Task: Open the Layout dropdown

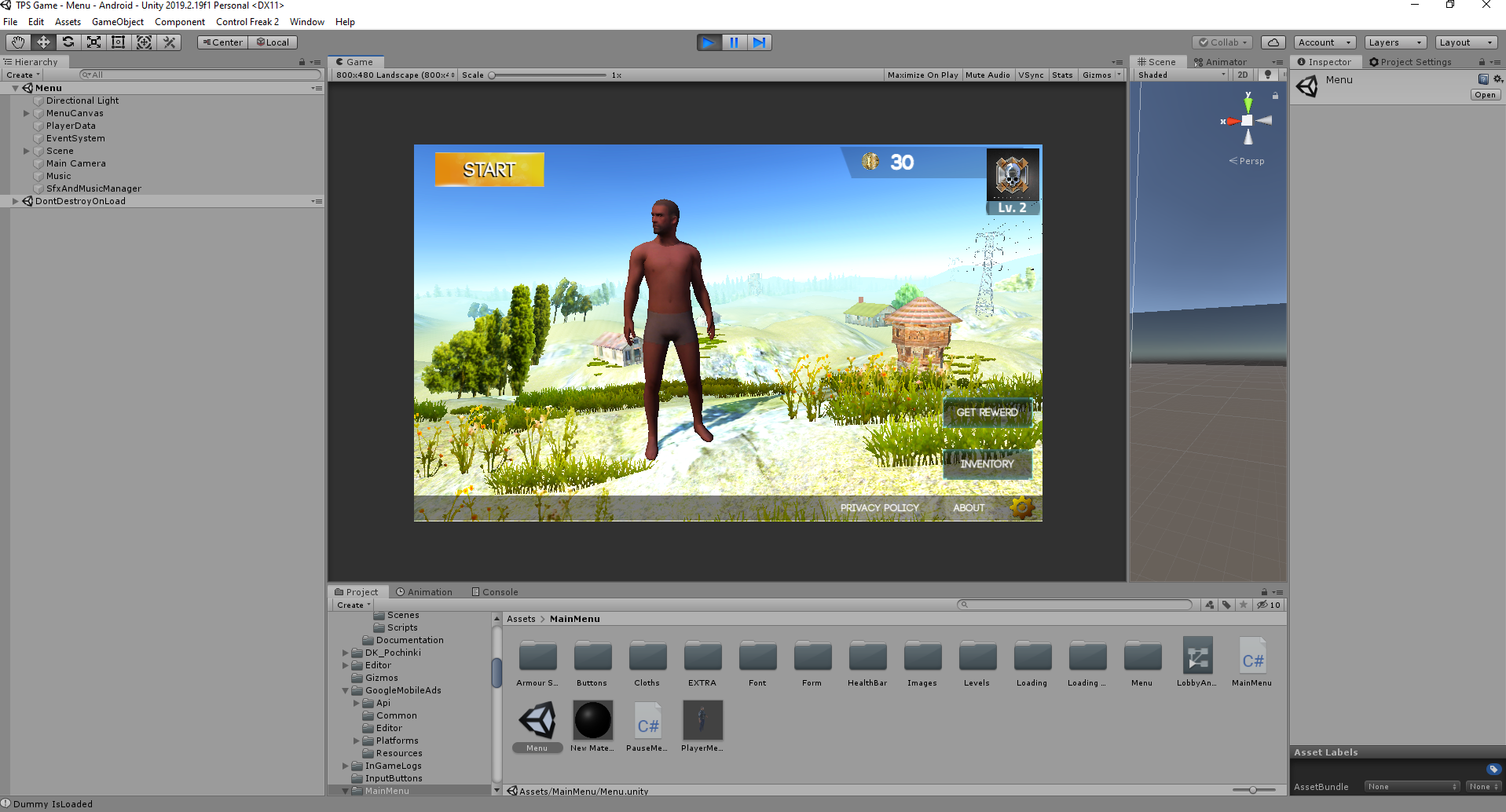Action: coord(1465,42)
